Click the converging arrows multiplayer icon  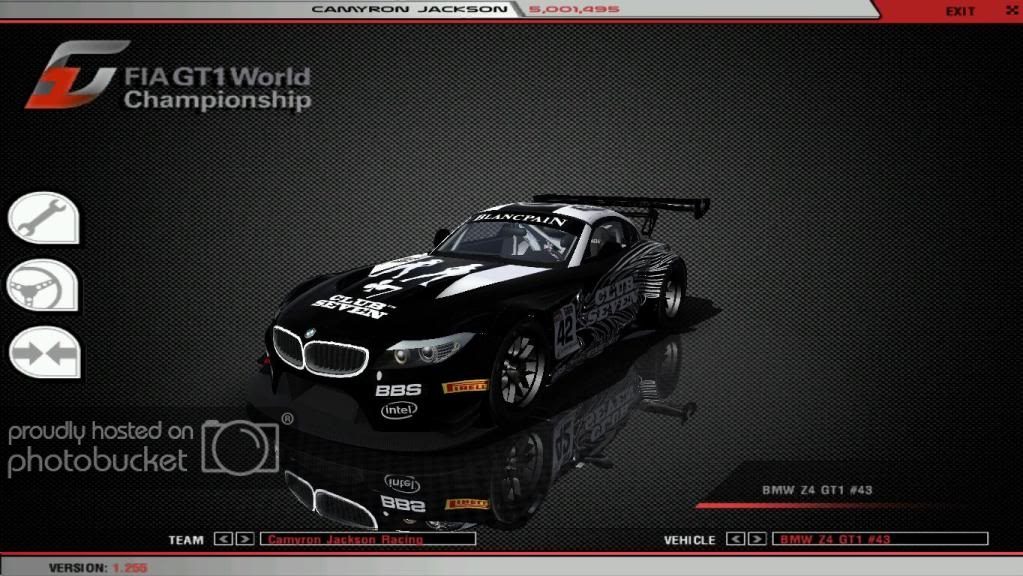point(45,352)
